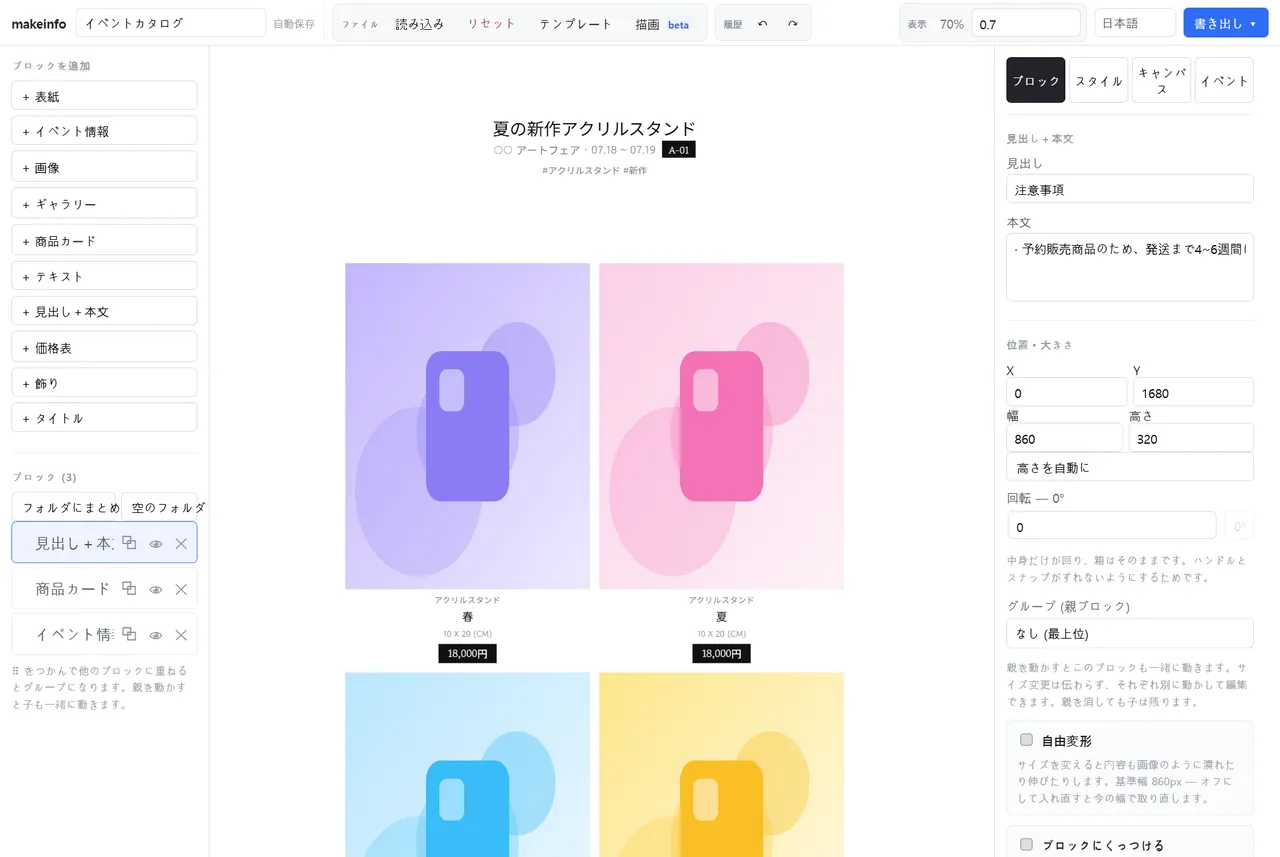1280x857 pixels.
Task: Add a 価格表 block
Action: pyautogui.click(x=104, y=347)
